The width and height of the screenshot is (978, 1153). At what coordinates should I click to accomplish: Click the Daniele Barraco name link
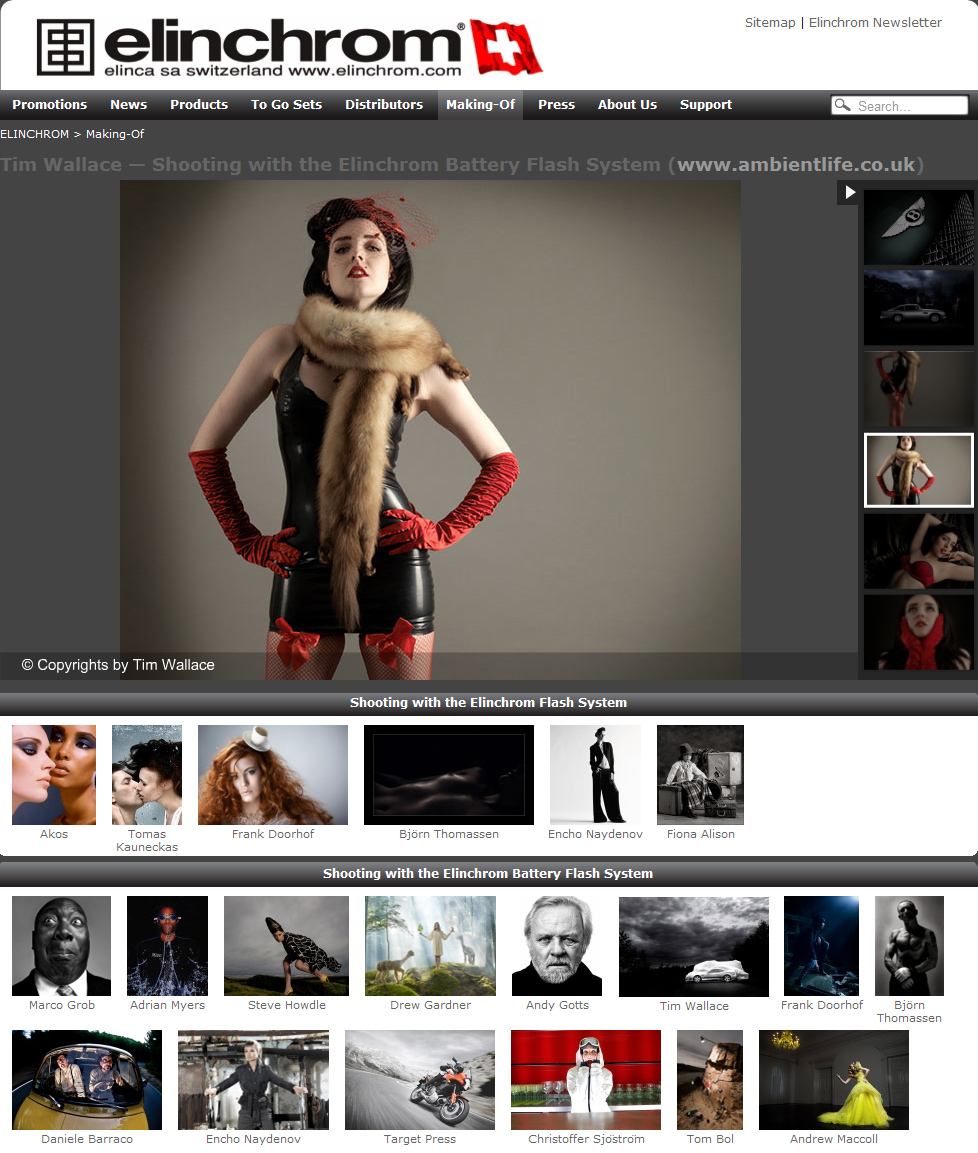click(x=87, y=1139)
